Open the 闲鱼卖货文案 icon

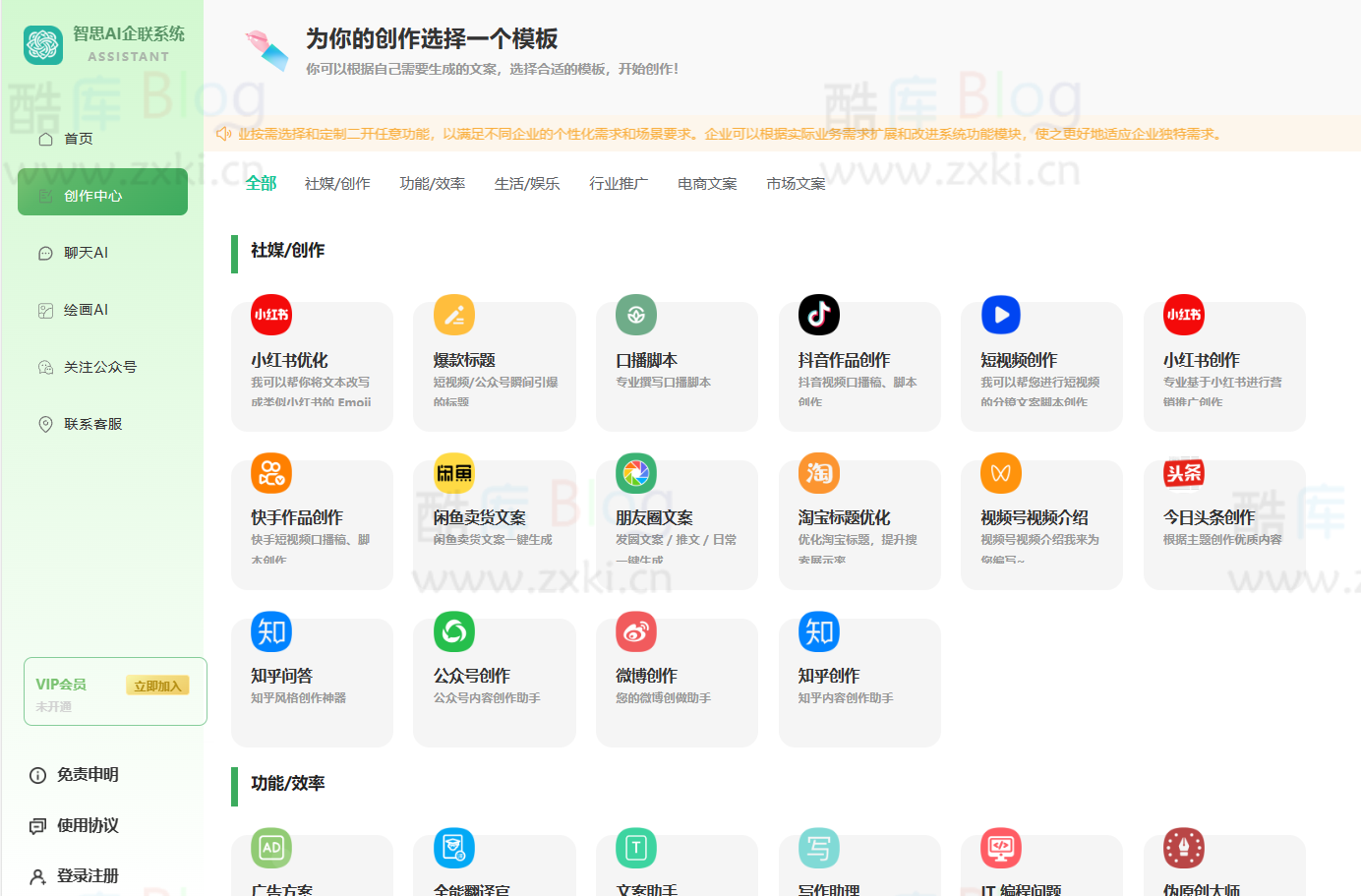click(453, 473)
